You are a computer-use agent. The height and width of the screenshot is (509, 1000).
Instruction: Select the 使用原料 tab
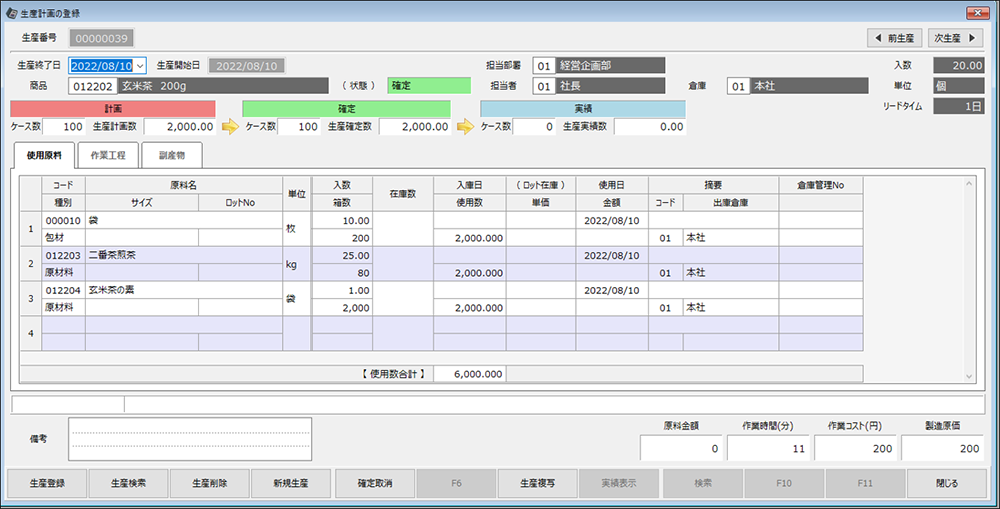pos(44,156)
